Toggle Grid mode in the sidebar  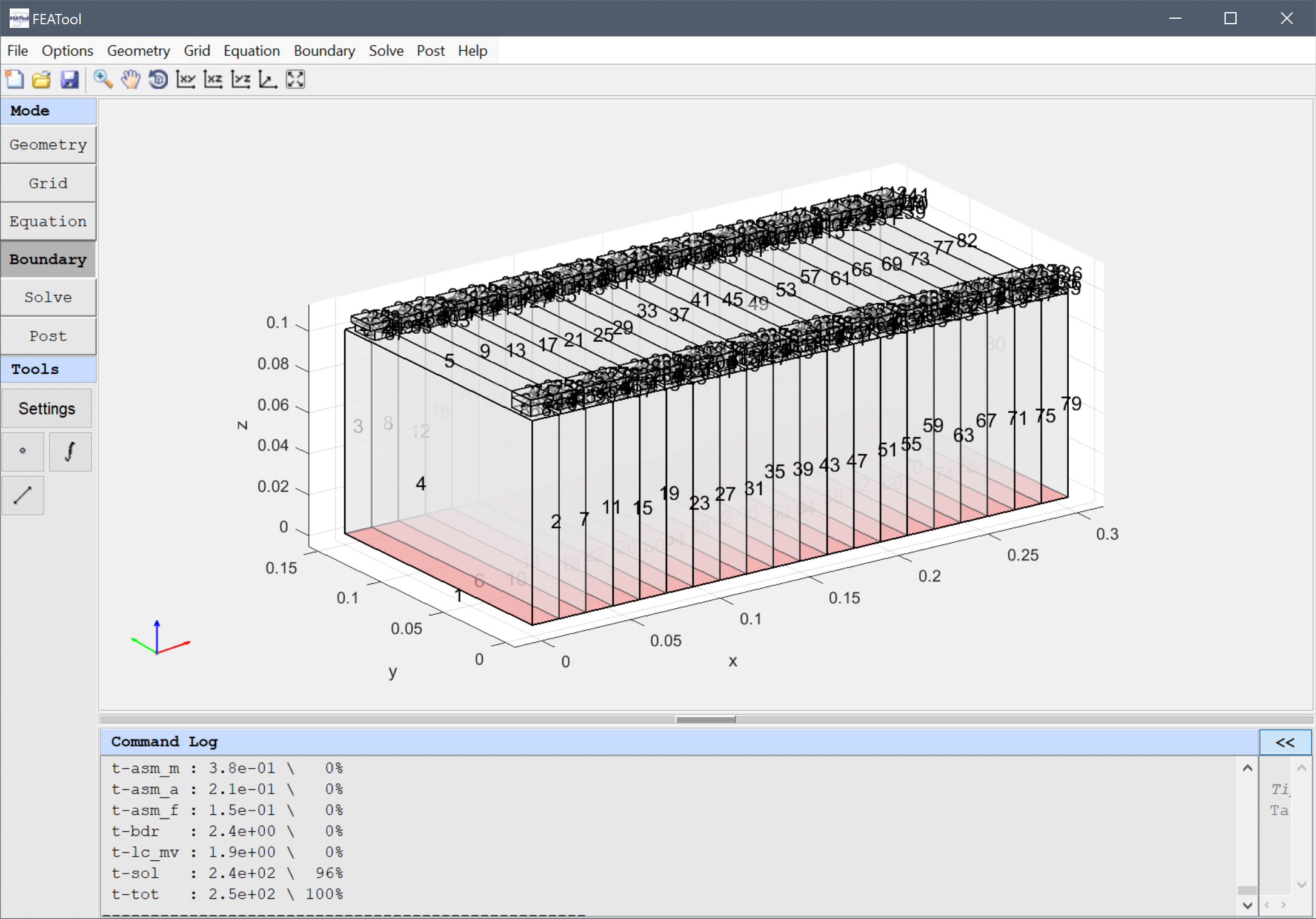click(x=48, y=183)
